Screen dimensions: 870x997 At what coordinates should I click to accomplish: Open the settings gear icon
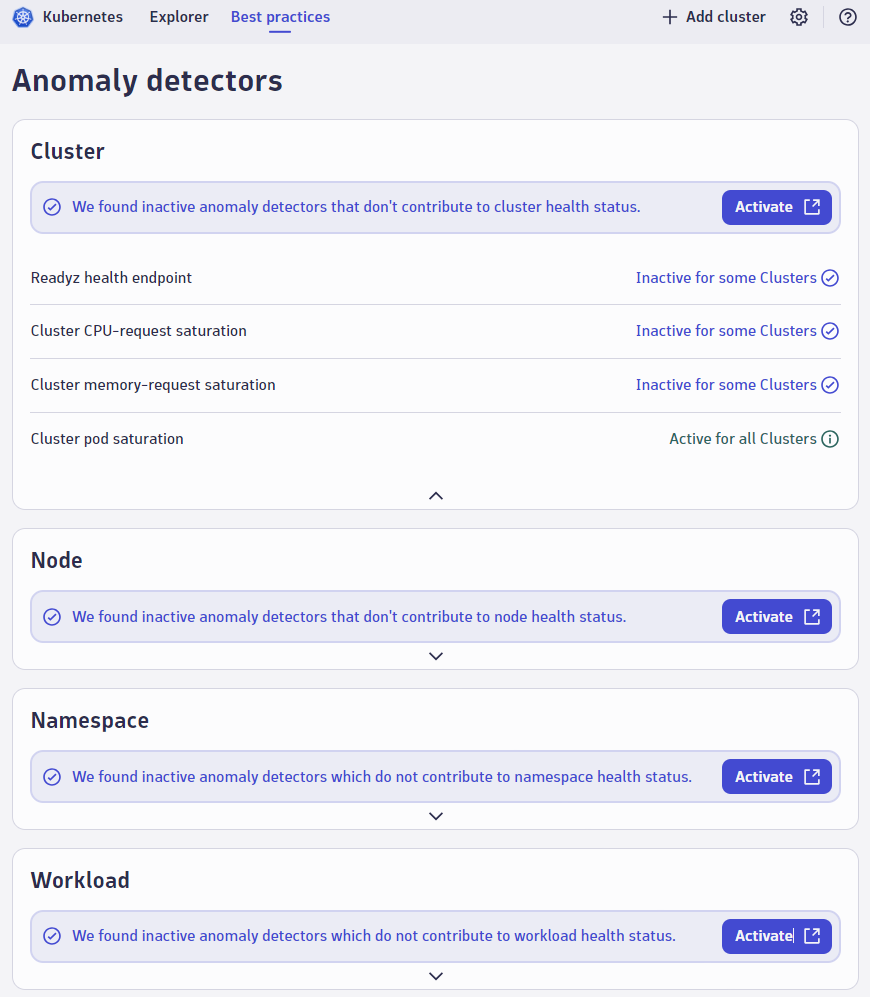pyautogui.click(x=798, y=17)
